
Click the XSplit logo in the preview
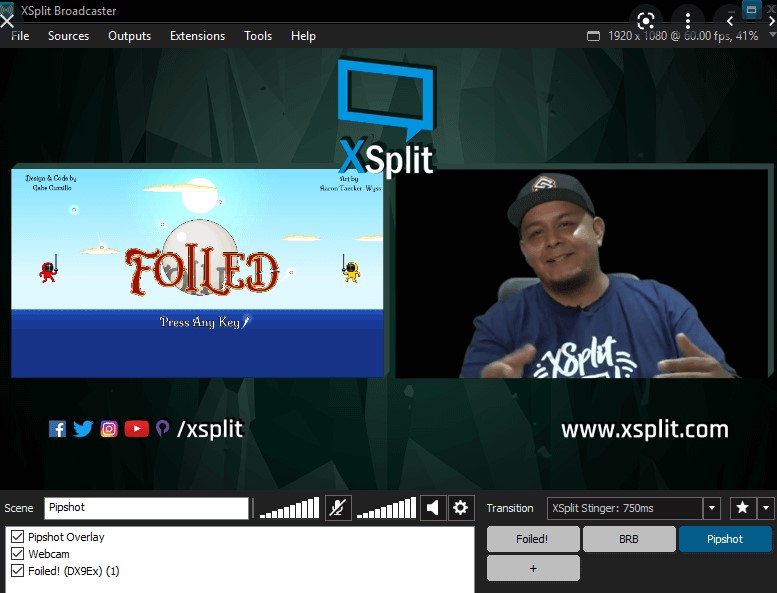click(387, 117)
